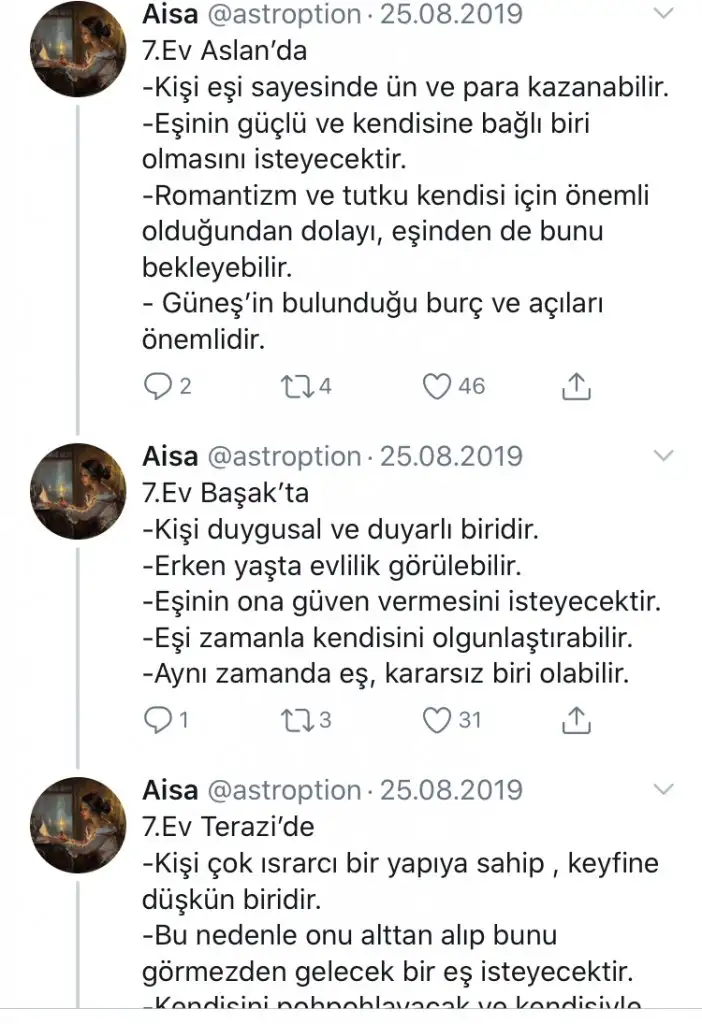Open @astroption handle on the Aslan'da tweet
The height and width of the screenshot is (1024, 702).
pyautogui.click(x=283, y=16)
